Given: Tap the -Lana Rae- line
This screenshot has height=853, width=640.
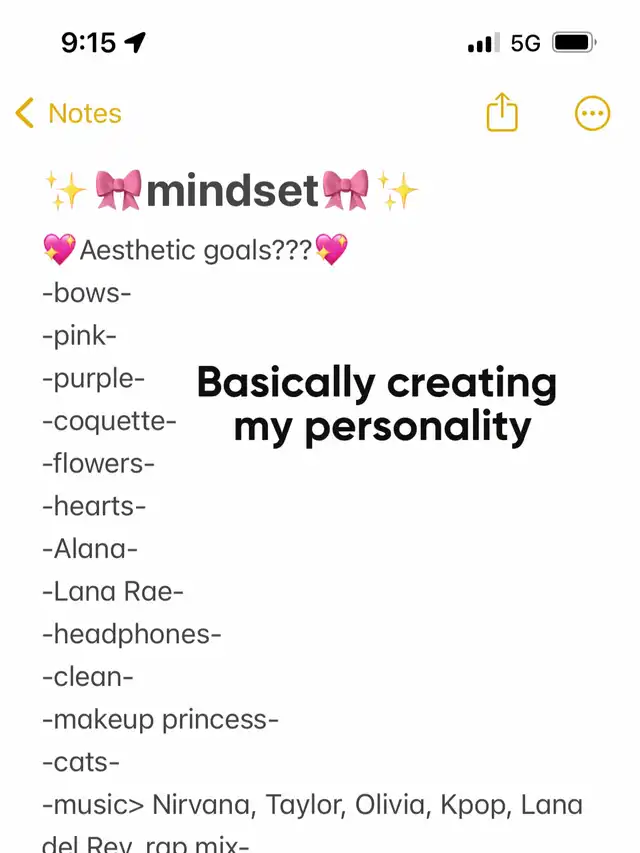Looking at the screenshot, I should coord(113,591).
